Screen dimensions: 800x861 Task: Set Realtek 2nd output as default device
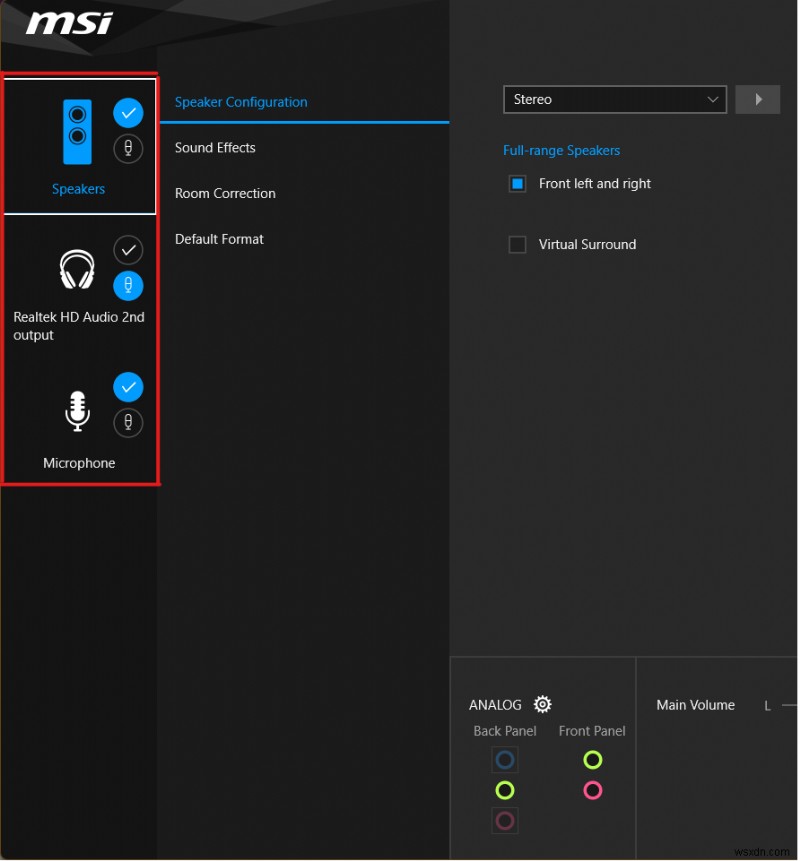pos(128,250)
